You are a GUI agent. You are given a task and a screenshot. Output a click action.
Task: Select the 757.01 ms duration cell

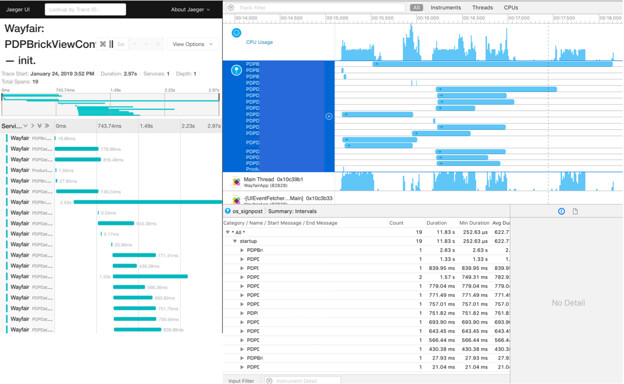click(441, 304)
